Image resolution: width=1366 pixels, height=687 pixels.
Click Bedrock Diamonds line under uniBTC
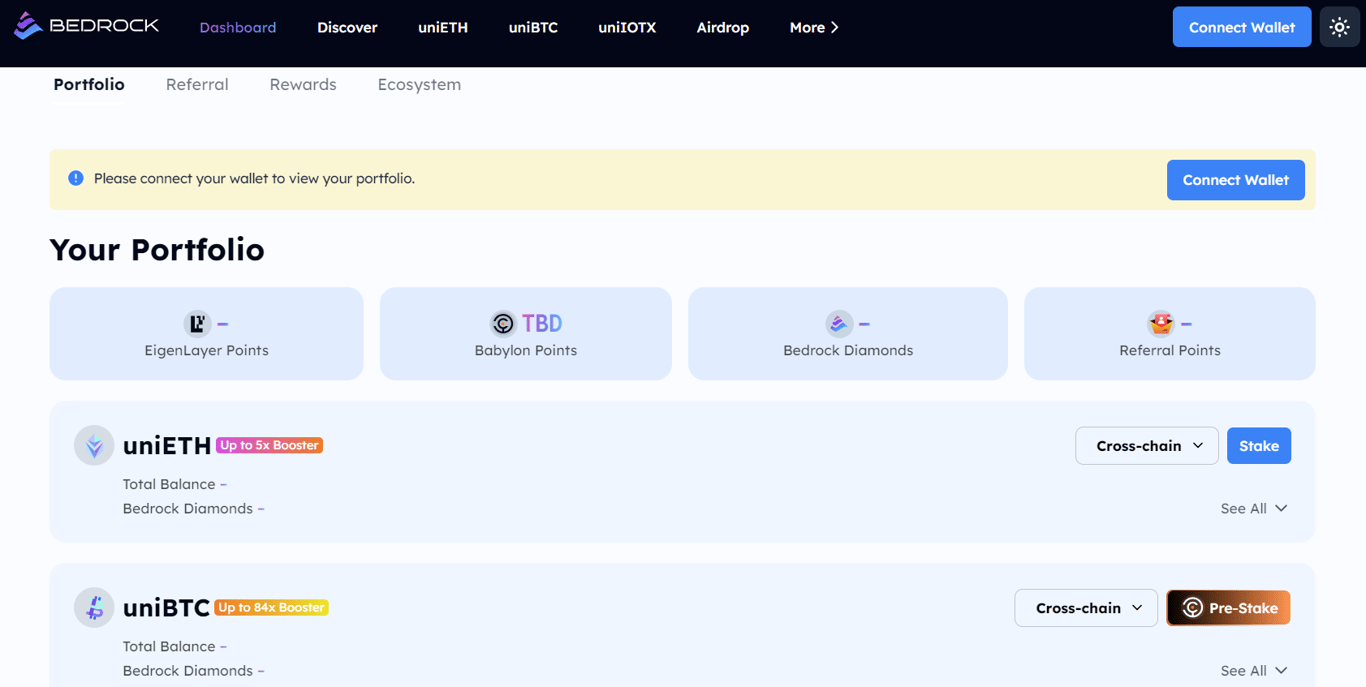tap(194, 670)
